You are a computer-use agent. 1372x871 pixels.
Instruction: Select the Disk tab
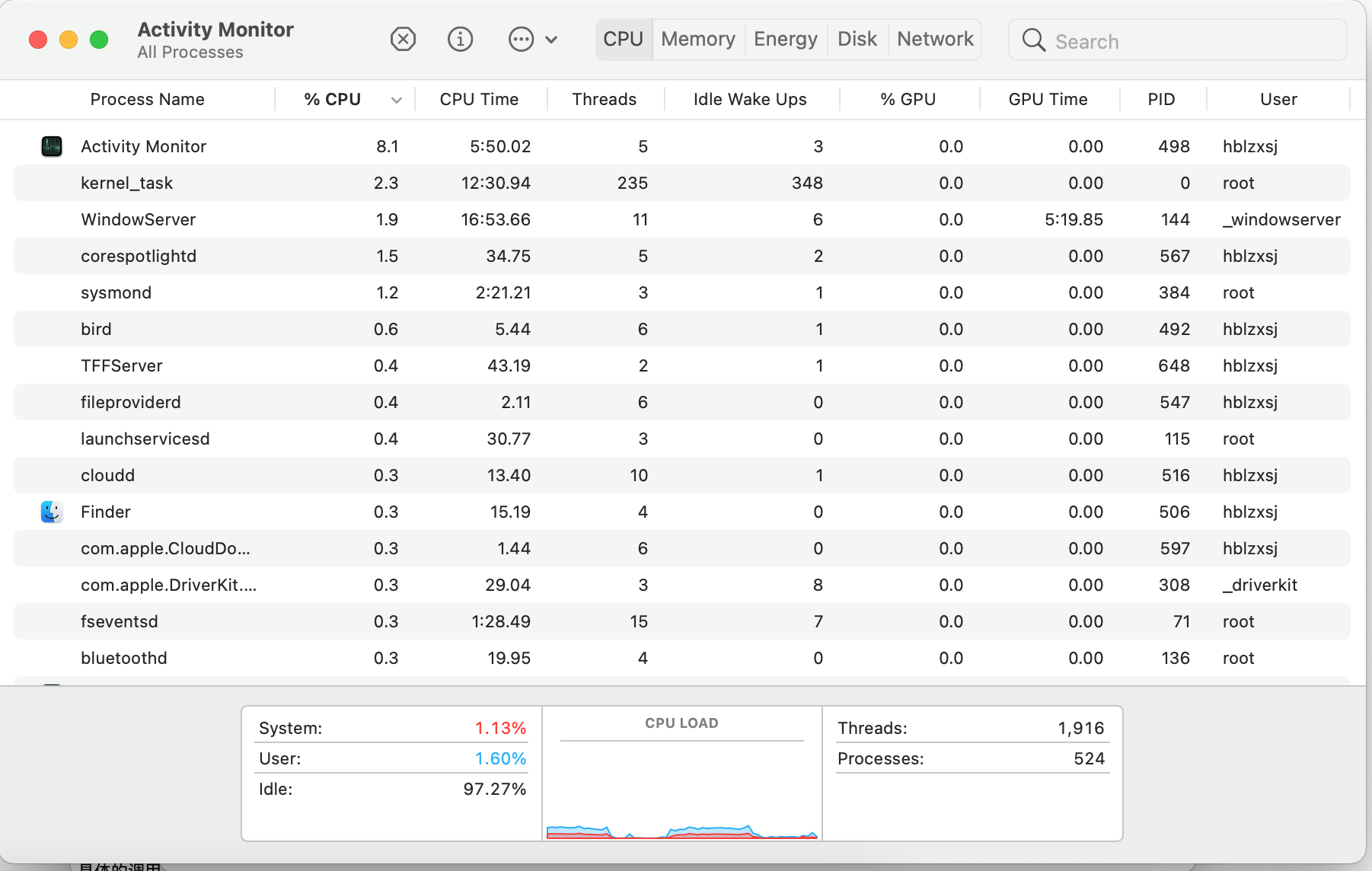pyautogui.click(x=857, y=39)
